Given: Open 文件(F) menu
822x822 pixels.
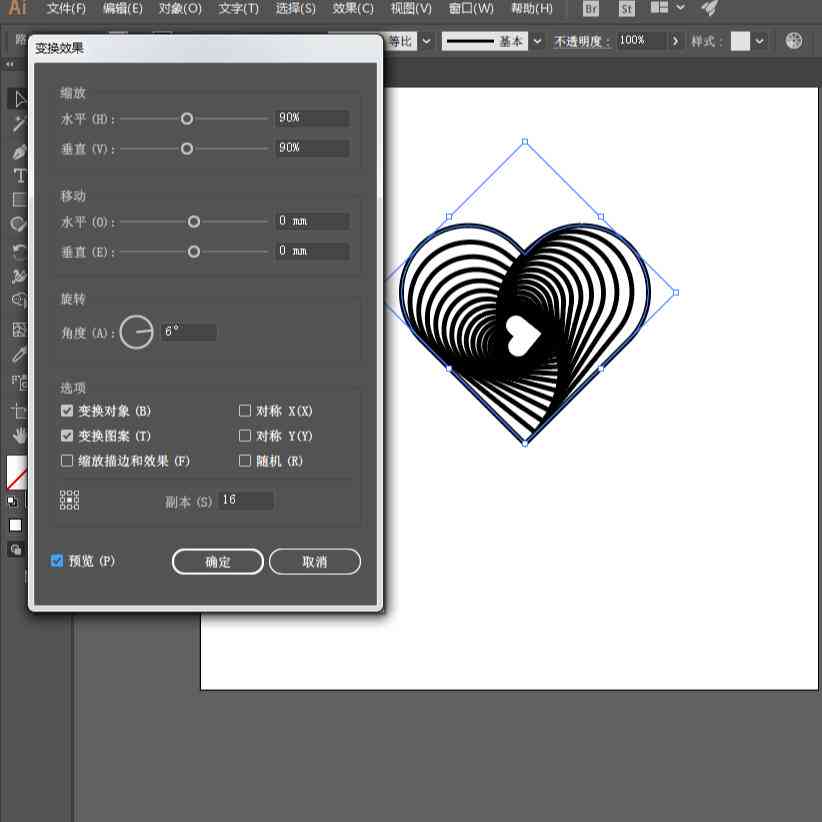Looking at the screenshot, I should point(66,8).
